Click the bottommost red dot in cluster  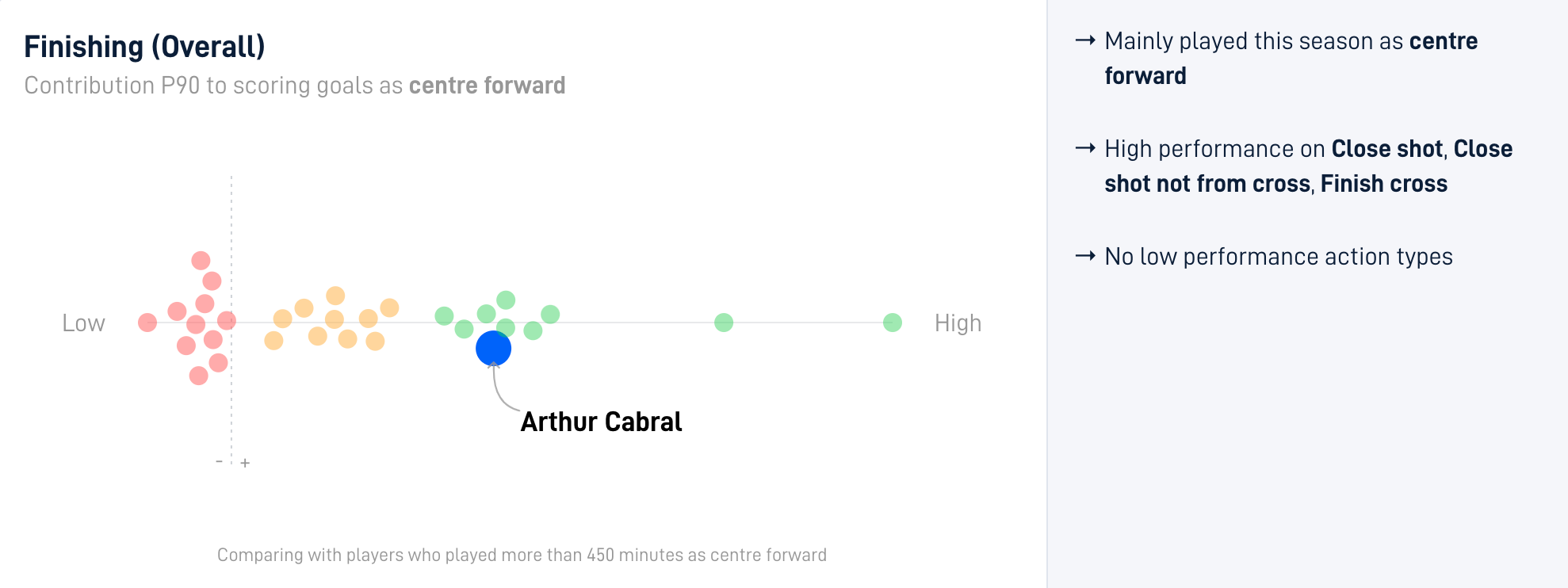point(199,376)
